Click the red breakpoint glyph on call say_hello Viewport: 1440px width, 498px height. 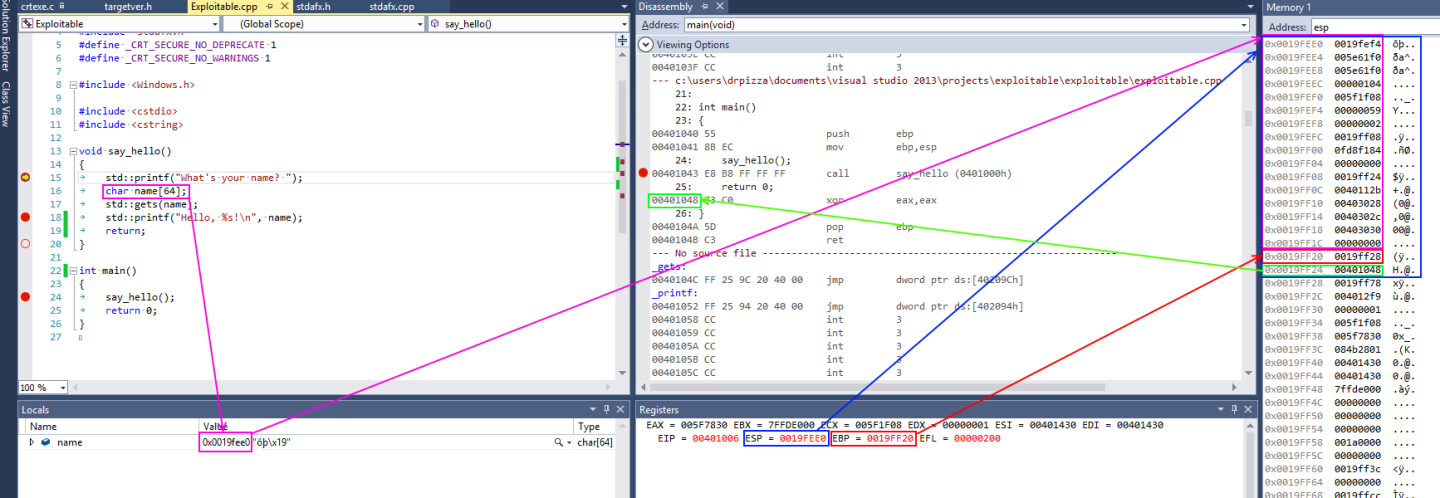(x=644, y=173)
